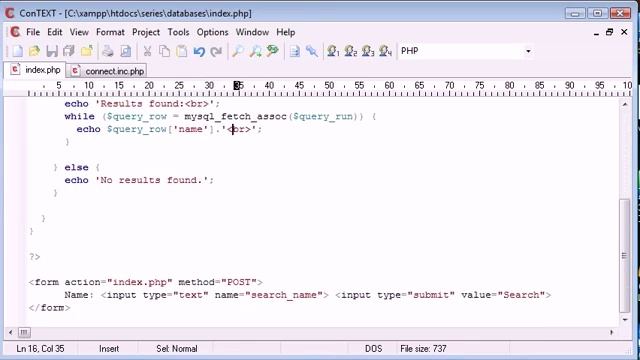This screenshot has width=640, height=360.
Task: Copy selection using the Copy icon
Action: [x=164, y=51]
